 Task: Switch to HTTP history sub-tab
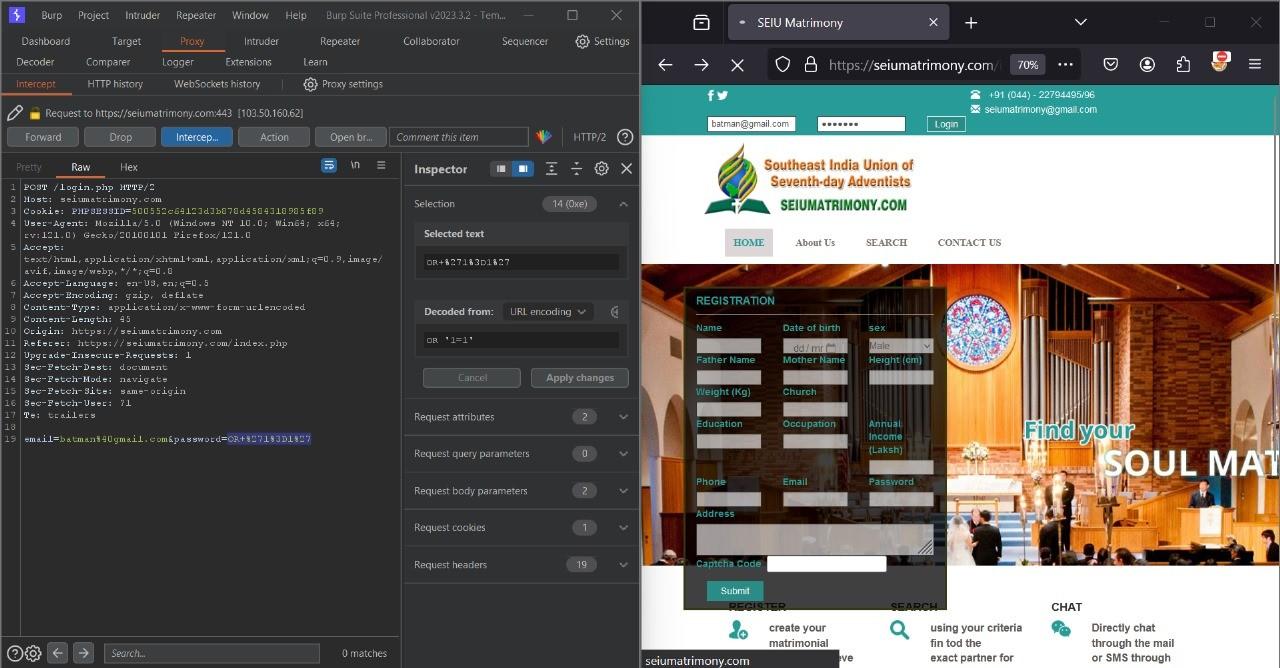(115, 84)
